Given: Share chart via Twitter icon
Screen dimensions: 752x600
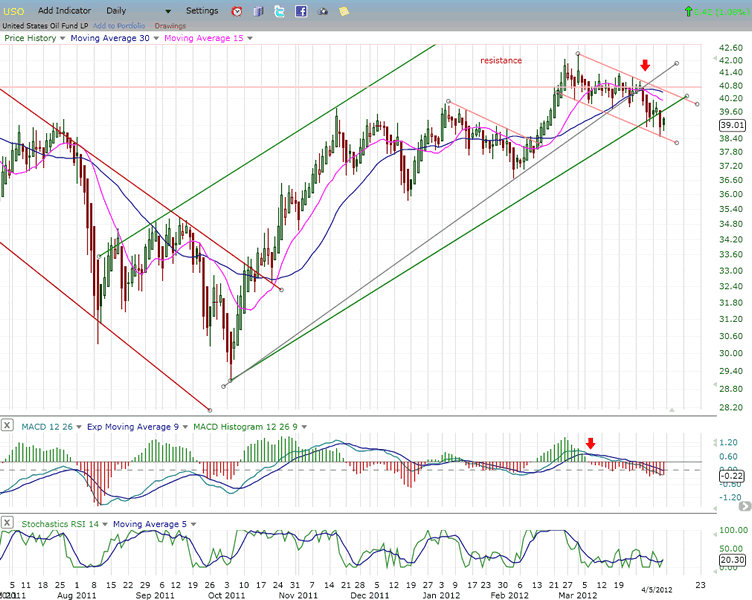Looking at the screenshot, I should (x=279, y=11).
